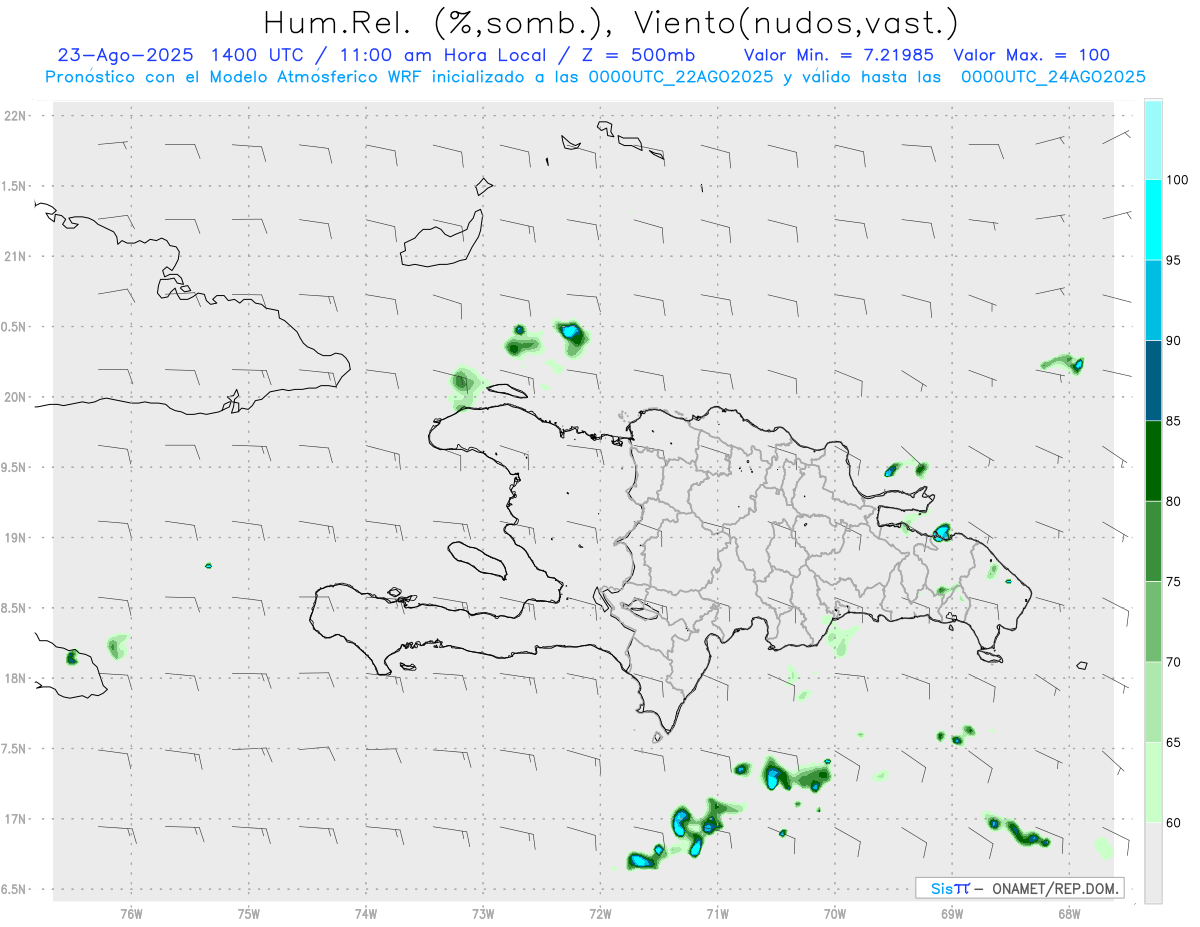Image resolution: width=1200 pixels, height=927 pixels.
Task: Click the chart title 'Hum.Rel. (%,somb.), Viento(nudos,vast.)'
Action: (611, 21)
